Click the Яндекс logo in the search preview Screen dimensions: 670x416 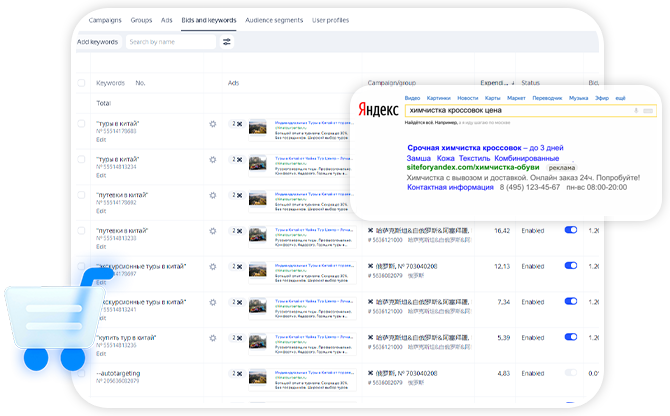click(x=375, y=112)
